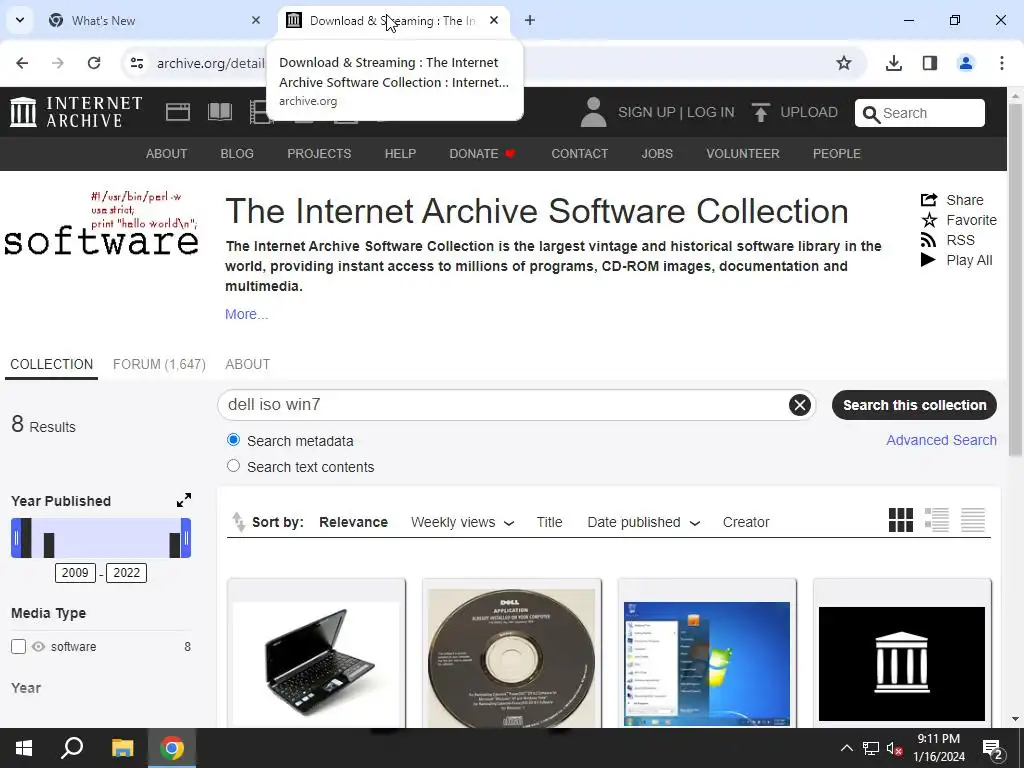The width and height of the screenshot is (1024, 768).
Task: Open the collection ABOUT tab
Action: click(x=248, y=364)
